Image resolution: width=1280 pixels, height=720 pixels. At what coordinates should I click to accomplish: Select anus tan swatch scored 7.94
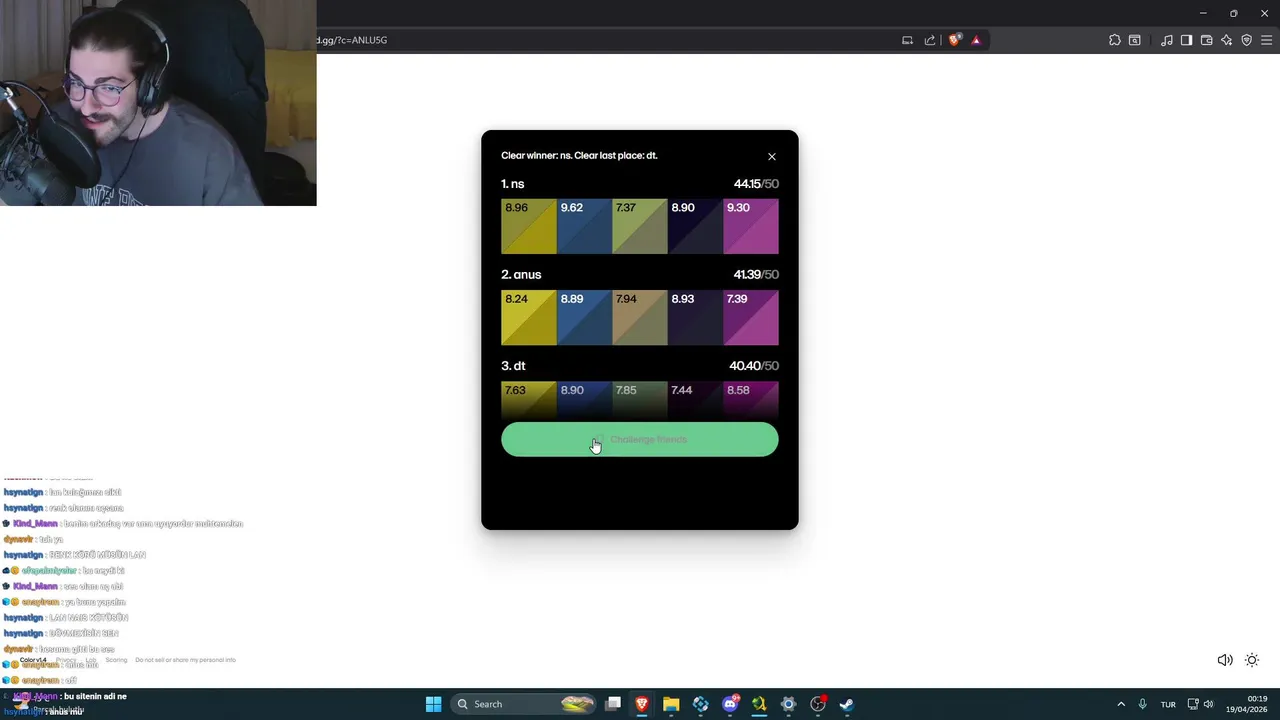click(x=640, y=318)
